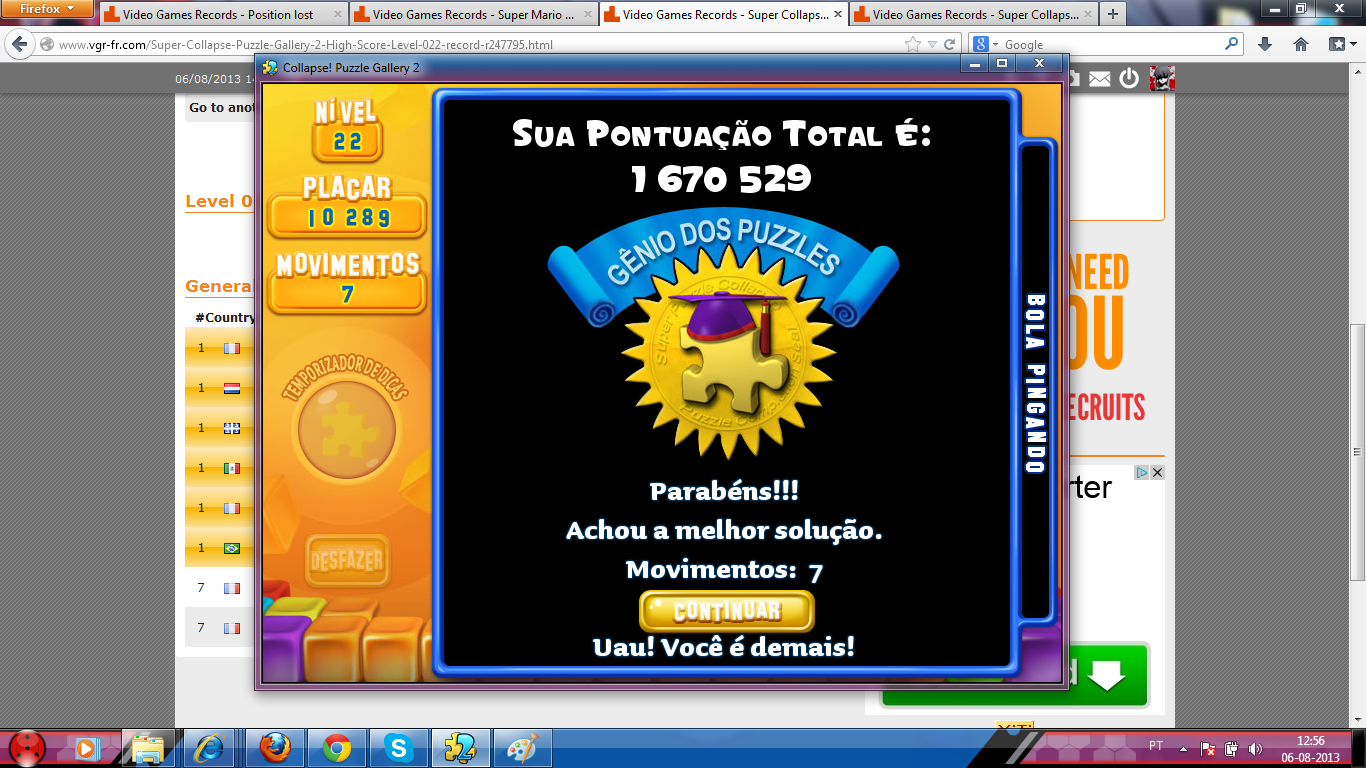Switch to the Super Mario tab
This screenshot has width=1366, height=768.
click(x=472, y=15)
